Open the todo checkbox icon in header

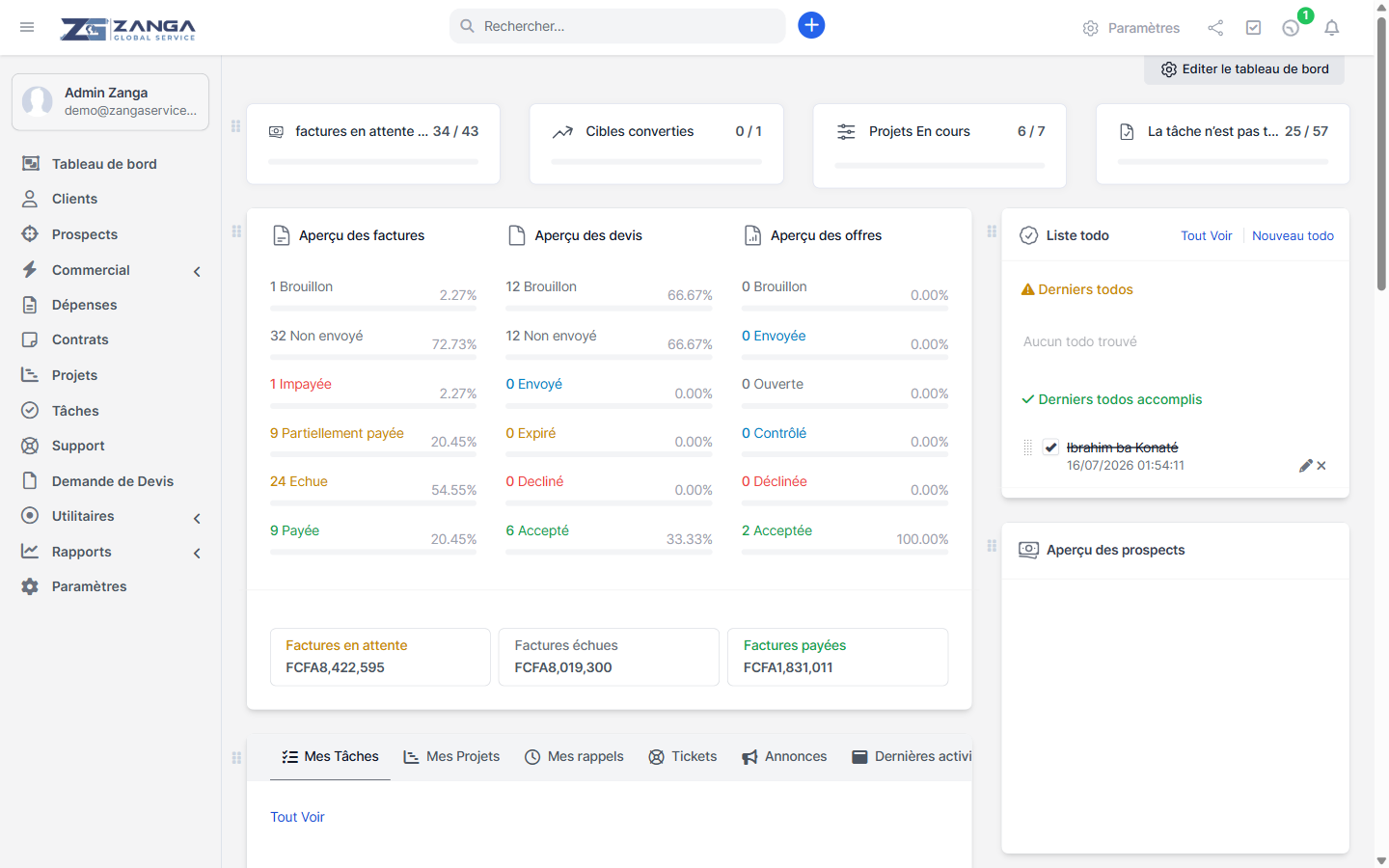point(1253,28)
